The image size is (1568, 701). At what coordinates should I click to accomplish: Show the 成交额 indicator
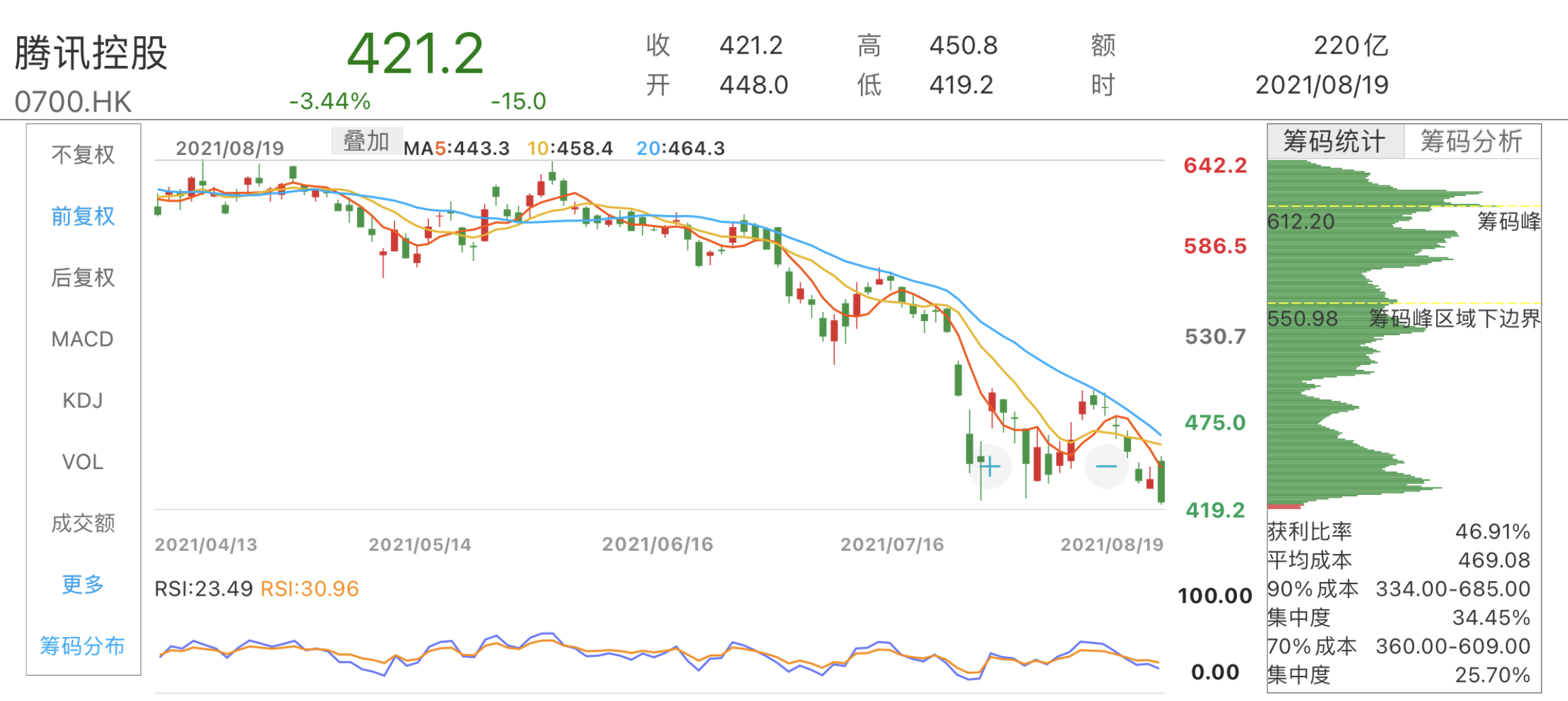[x=83, y=523]
